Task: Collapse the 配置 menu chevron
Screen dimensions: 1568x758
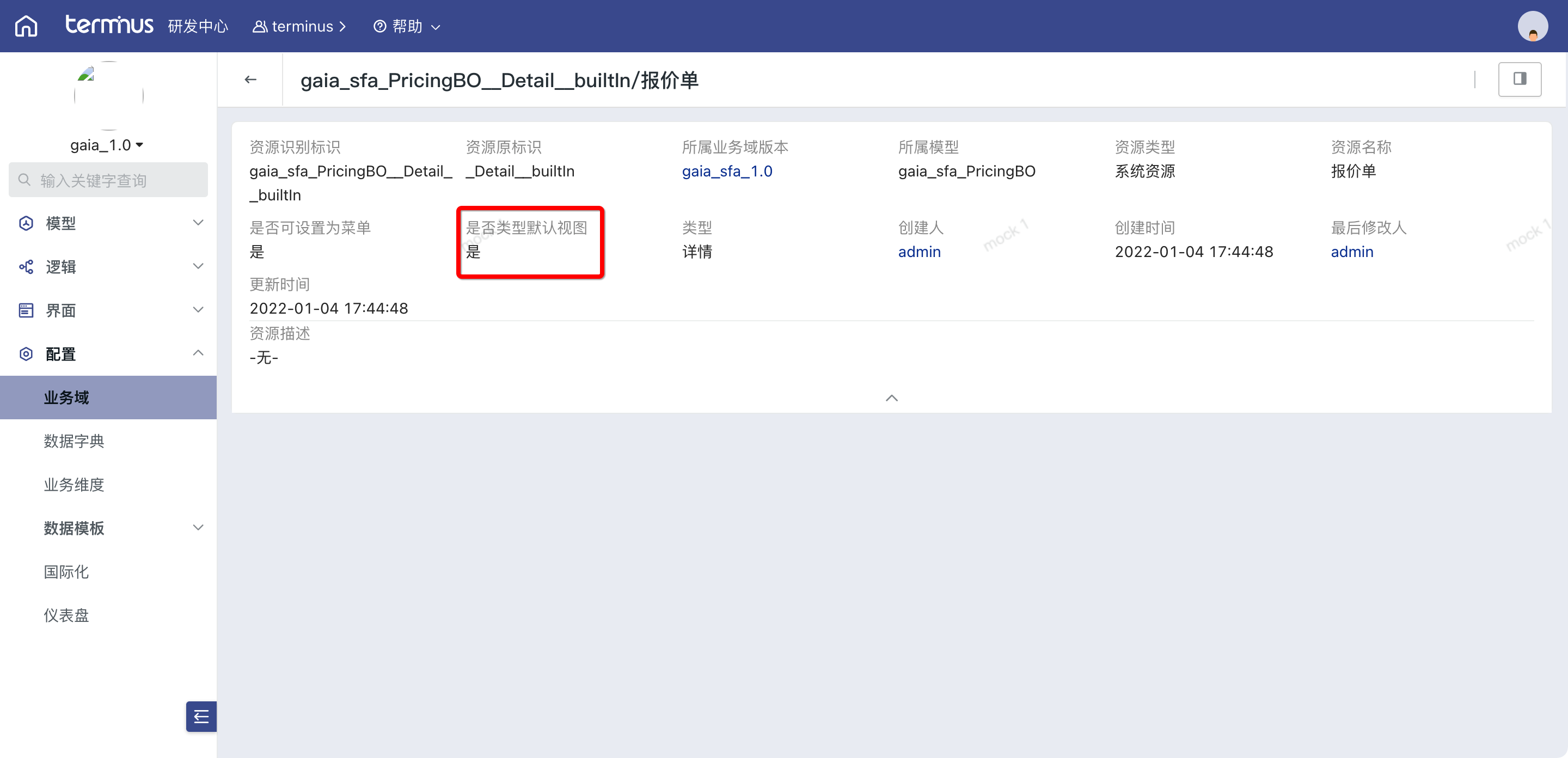Action: pos(198,353)
